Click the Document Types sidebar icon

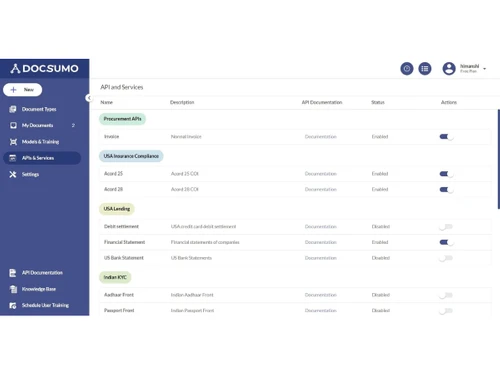[x=13, y=109]
